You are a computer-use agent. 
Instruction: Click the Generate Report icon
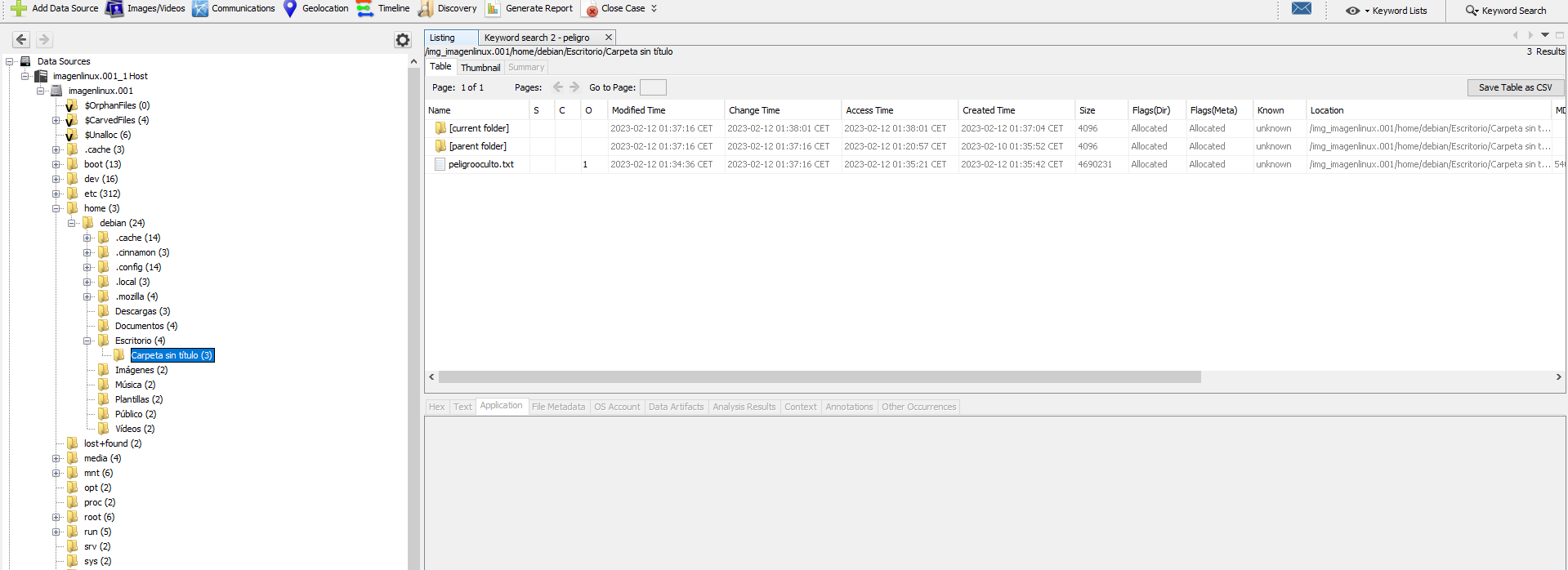pos(493,9)
